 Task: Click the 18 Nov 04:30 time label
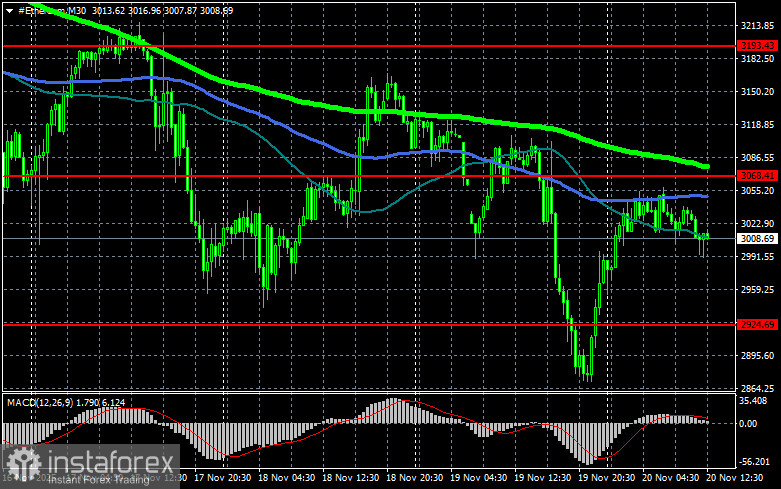point(286,478)
